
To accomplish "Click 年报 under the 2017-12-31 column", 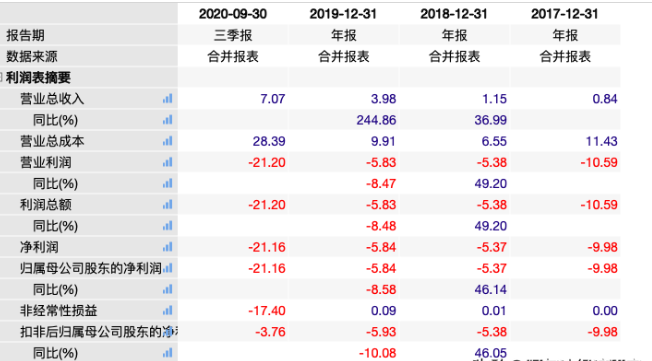I will tap(565, 35).
